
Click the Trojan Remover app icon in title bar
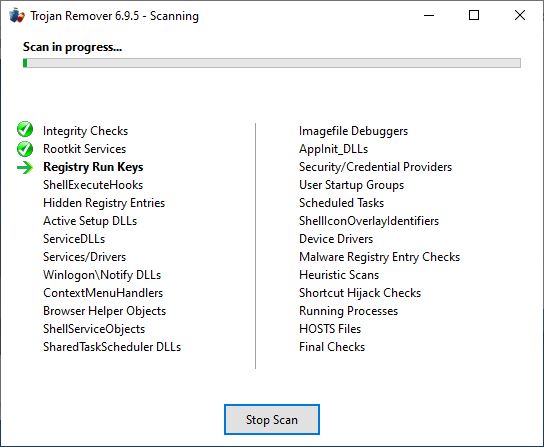pos(17,16)
